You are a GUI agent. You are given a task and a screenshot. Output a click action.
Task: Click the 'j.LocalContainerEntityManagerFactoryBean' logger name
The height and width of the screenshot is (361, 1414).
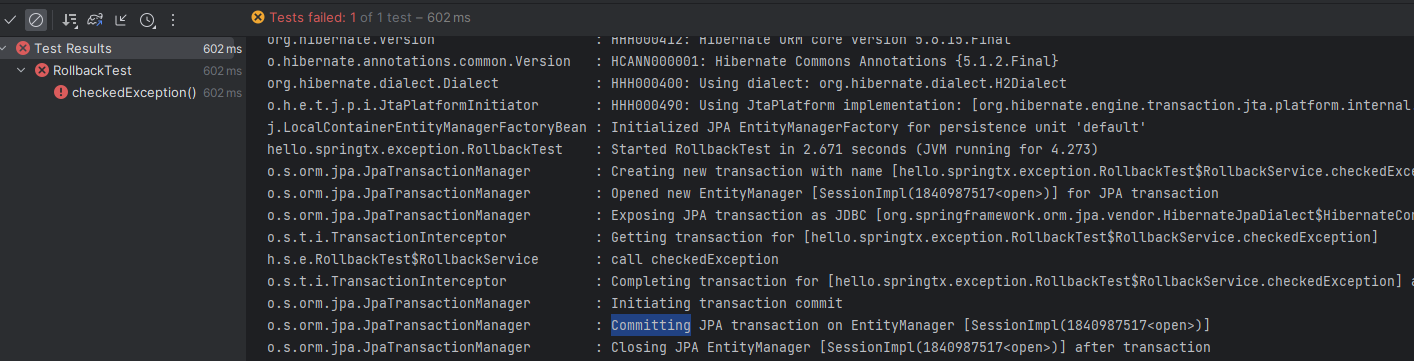point(427,127)
